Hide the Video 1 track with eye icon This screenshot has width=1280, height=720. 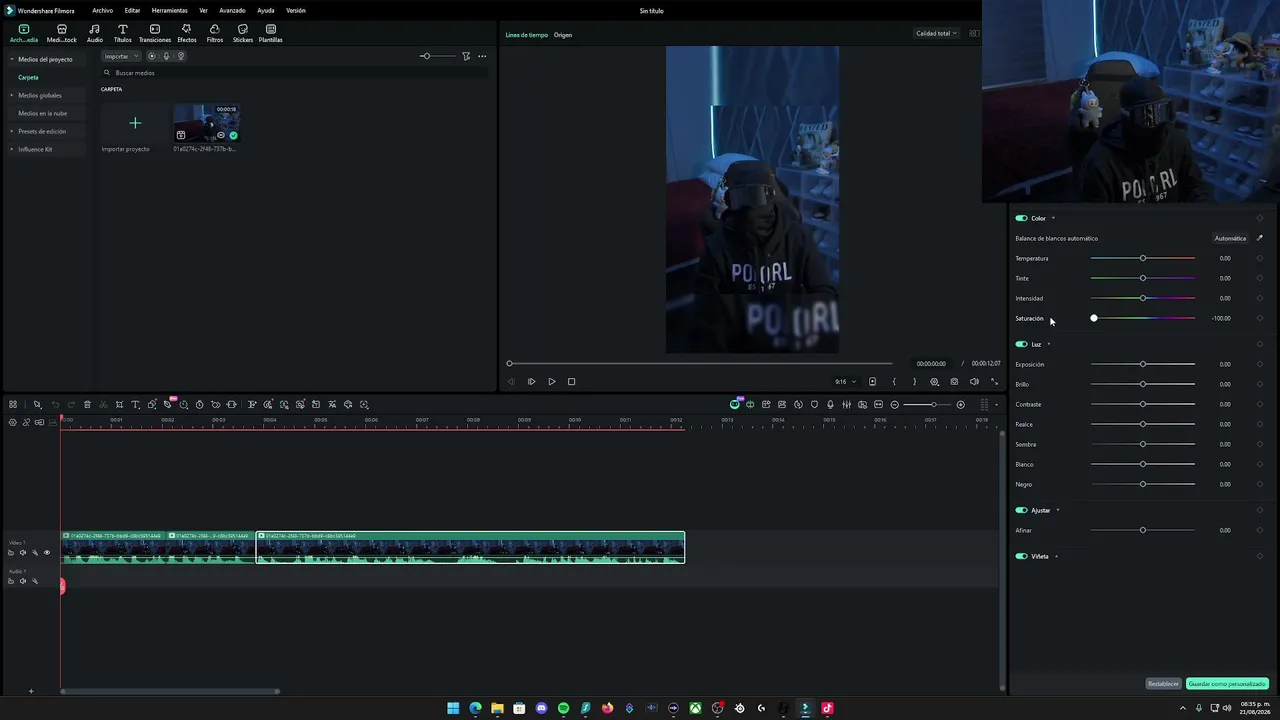pos(46,552)
